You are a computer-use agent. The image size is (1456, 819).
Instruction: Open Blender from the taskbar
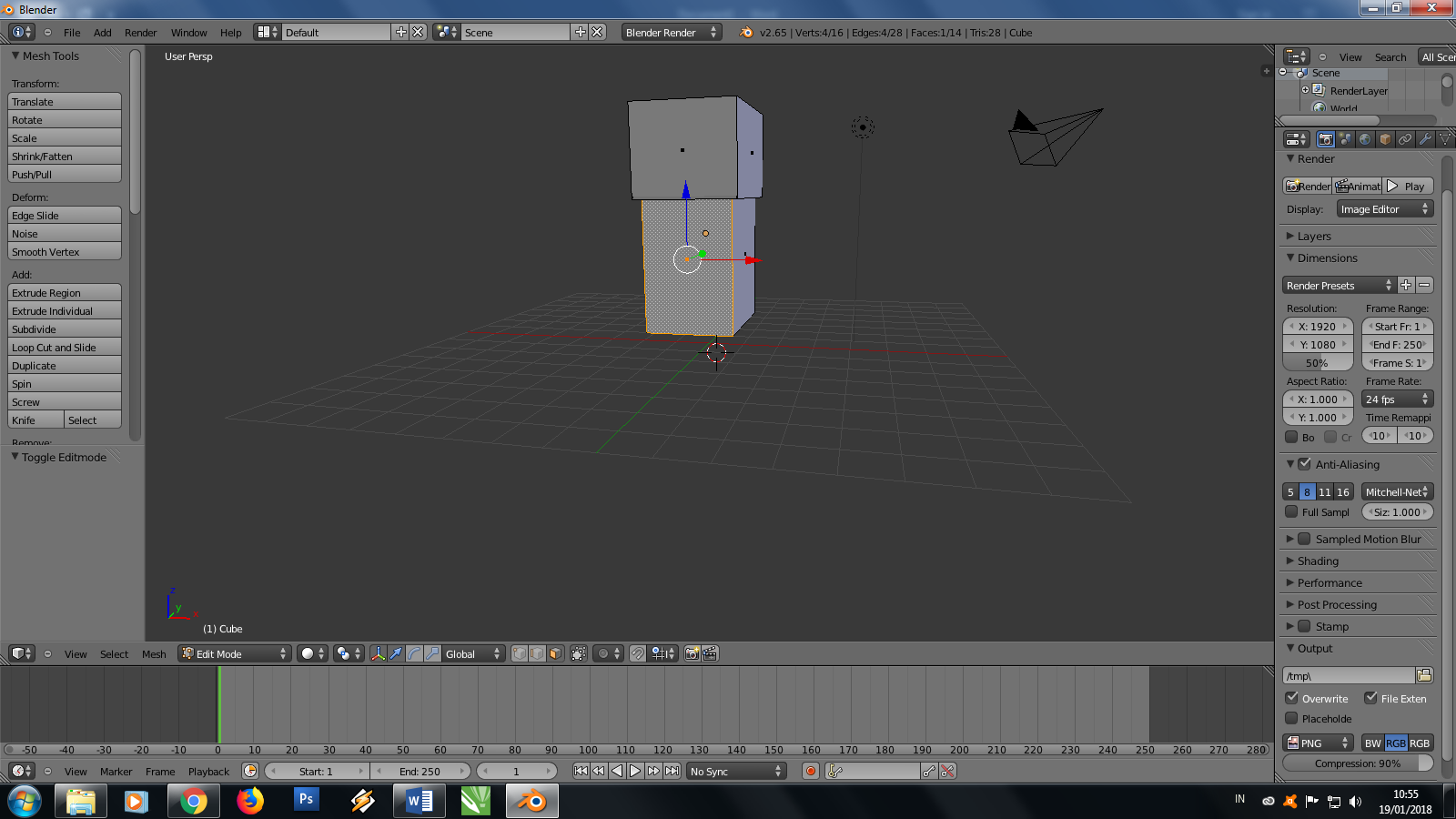531,801
